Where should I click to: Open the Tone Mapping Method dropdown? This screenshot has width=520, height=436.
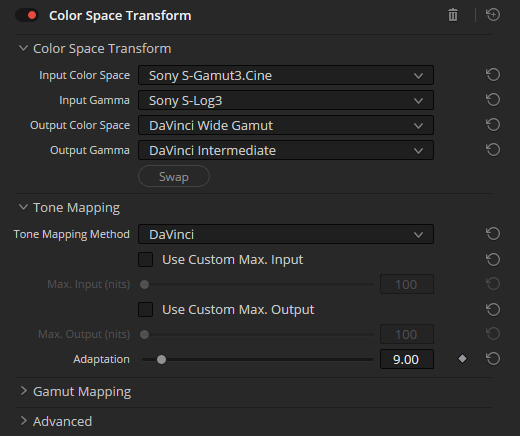pyautogui.click(x=286, y=234)
